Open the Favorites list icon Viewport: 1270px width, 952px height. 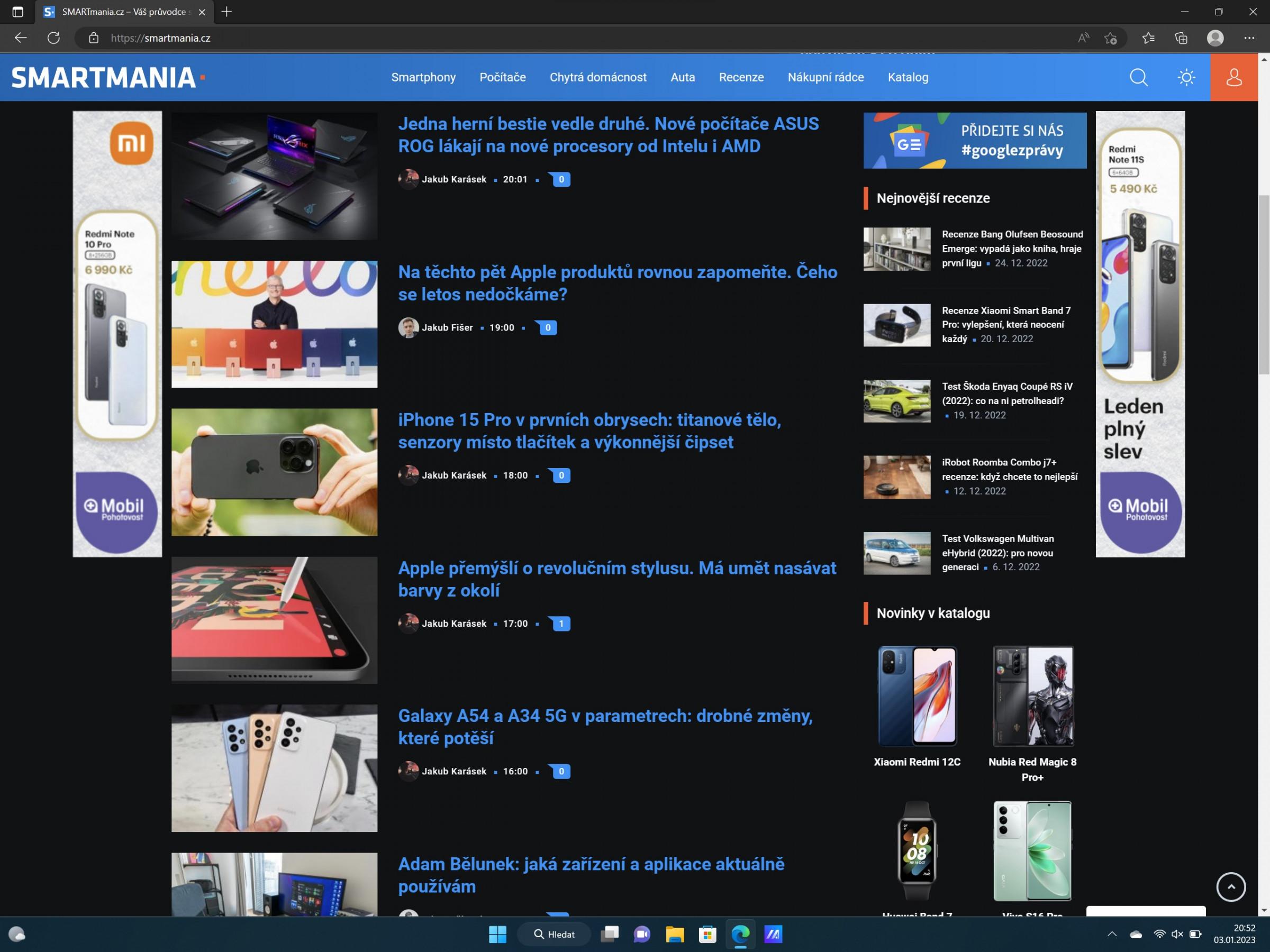(1148, 38)
